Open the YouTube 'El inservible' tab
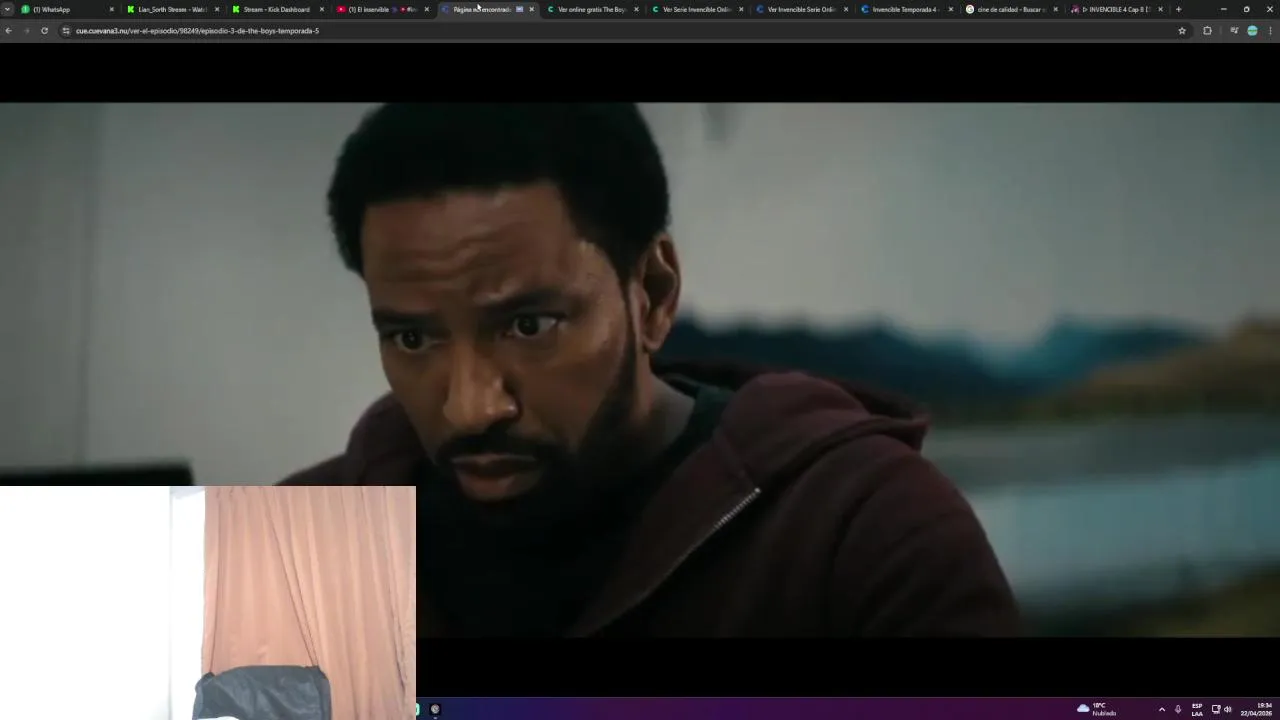Image resolution: width=1280 pixels, height=720 pixels. click(x=380, y=9)
